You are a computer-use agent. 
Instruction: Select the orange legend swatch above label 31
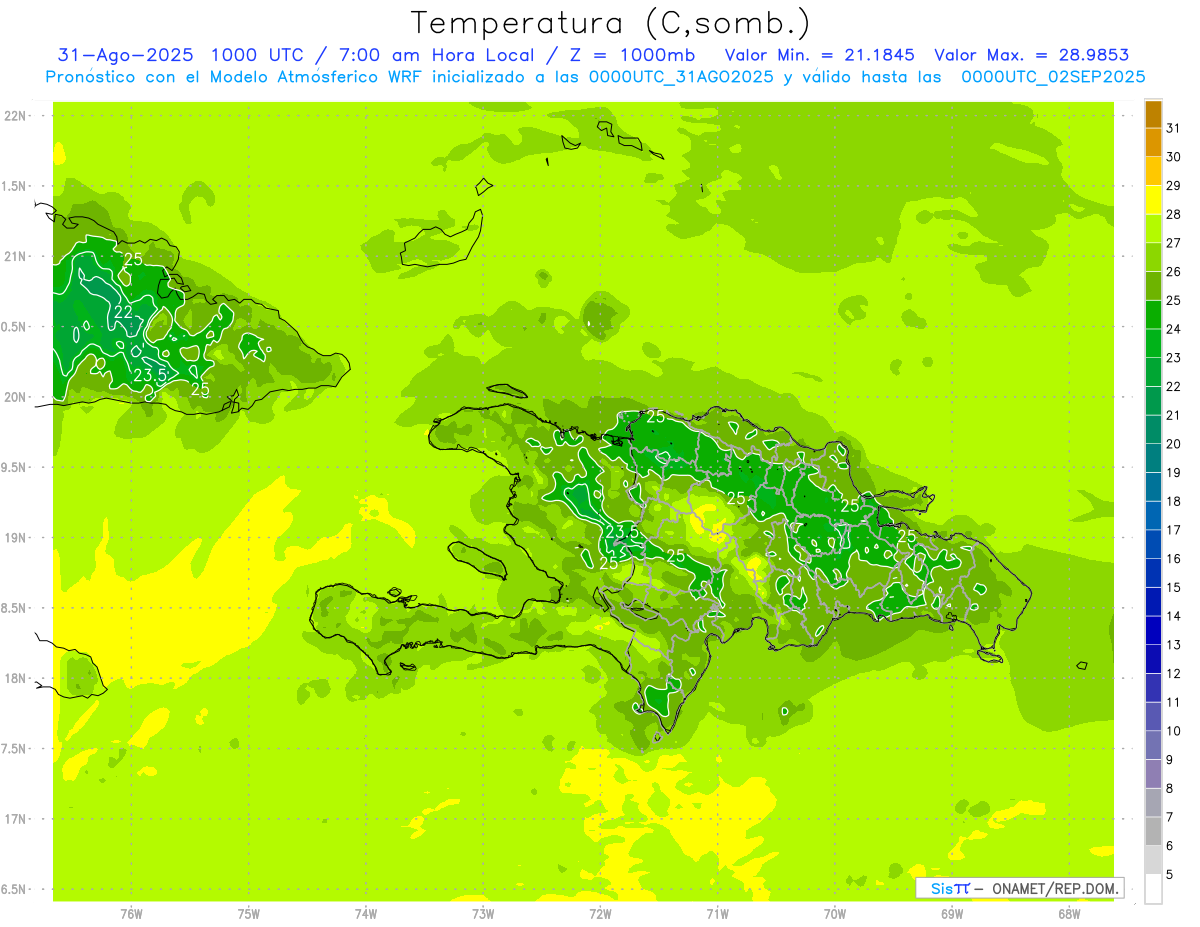point(1153,114)
